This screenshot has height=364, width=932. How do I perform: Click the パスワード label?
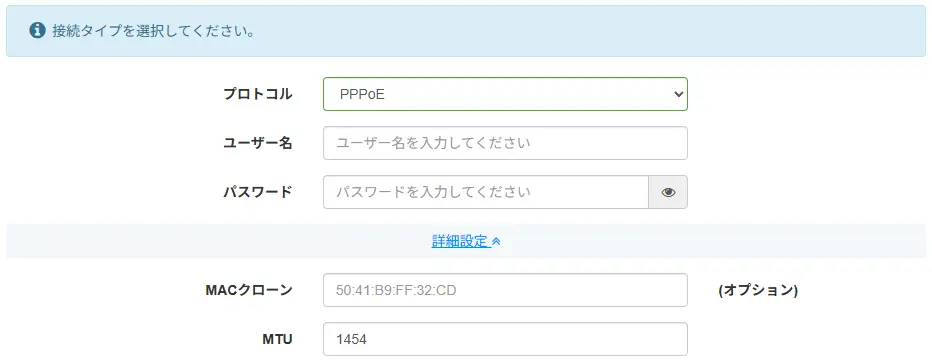[x=257, y=192]
